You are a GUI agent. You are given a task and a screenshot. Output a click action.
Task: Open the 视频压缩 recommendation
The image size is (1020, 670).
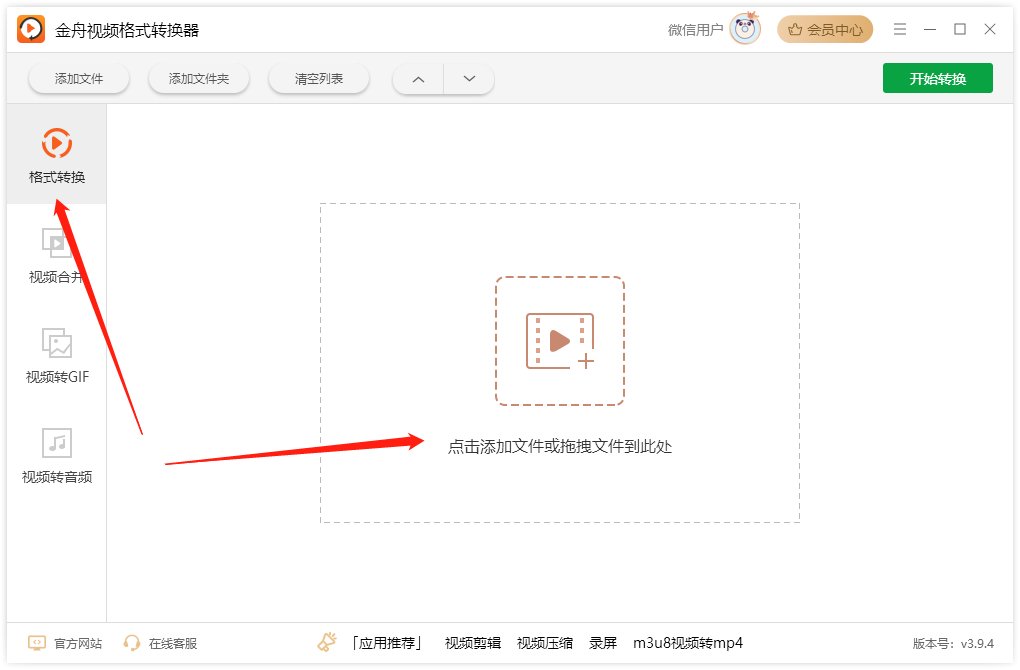click(544, 643)
